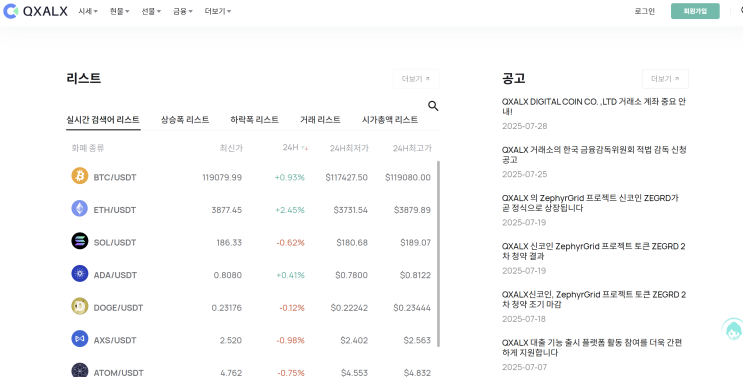Click the AXS coin icon

click(80, 339)
